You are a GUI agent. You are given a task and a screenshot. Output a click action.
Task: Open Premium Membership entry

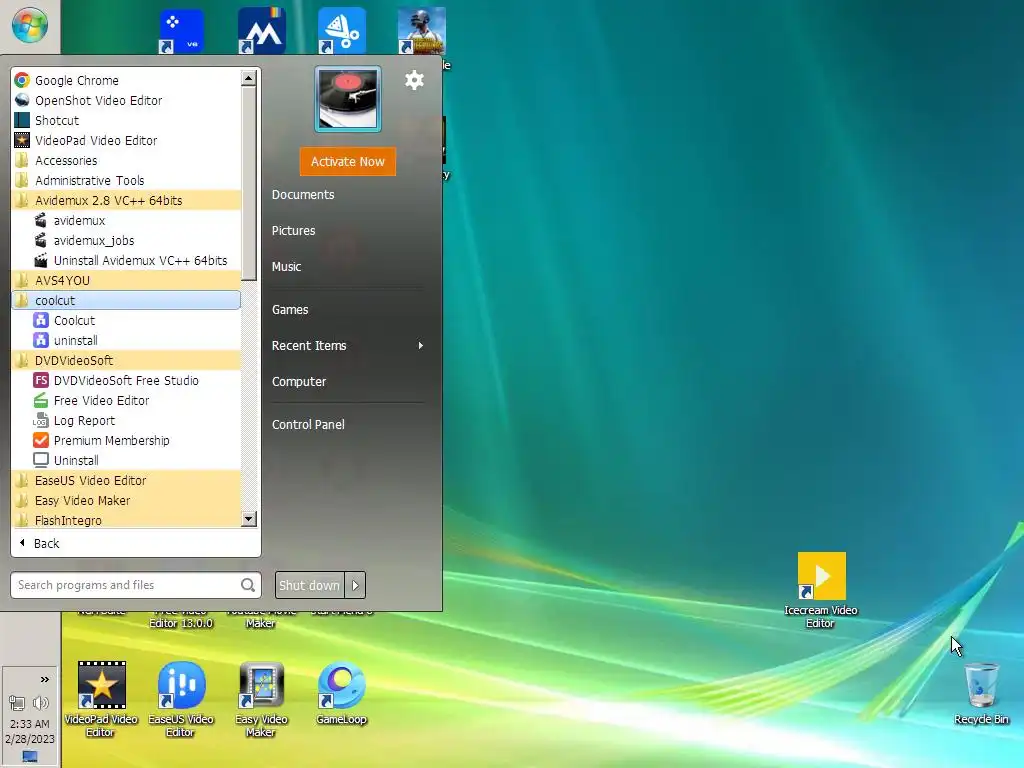click(x=127, y=440)
